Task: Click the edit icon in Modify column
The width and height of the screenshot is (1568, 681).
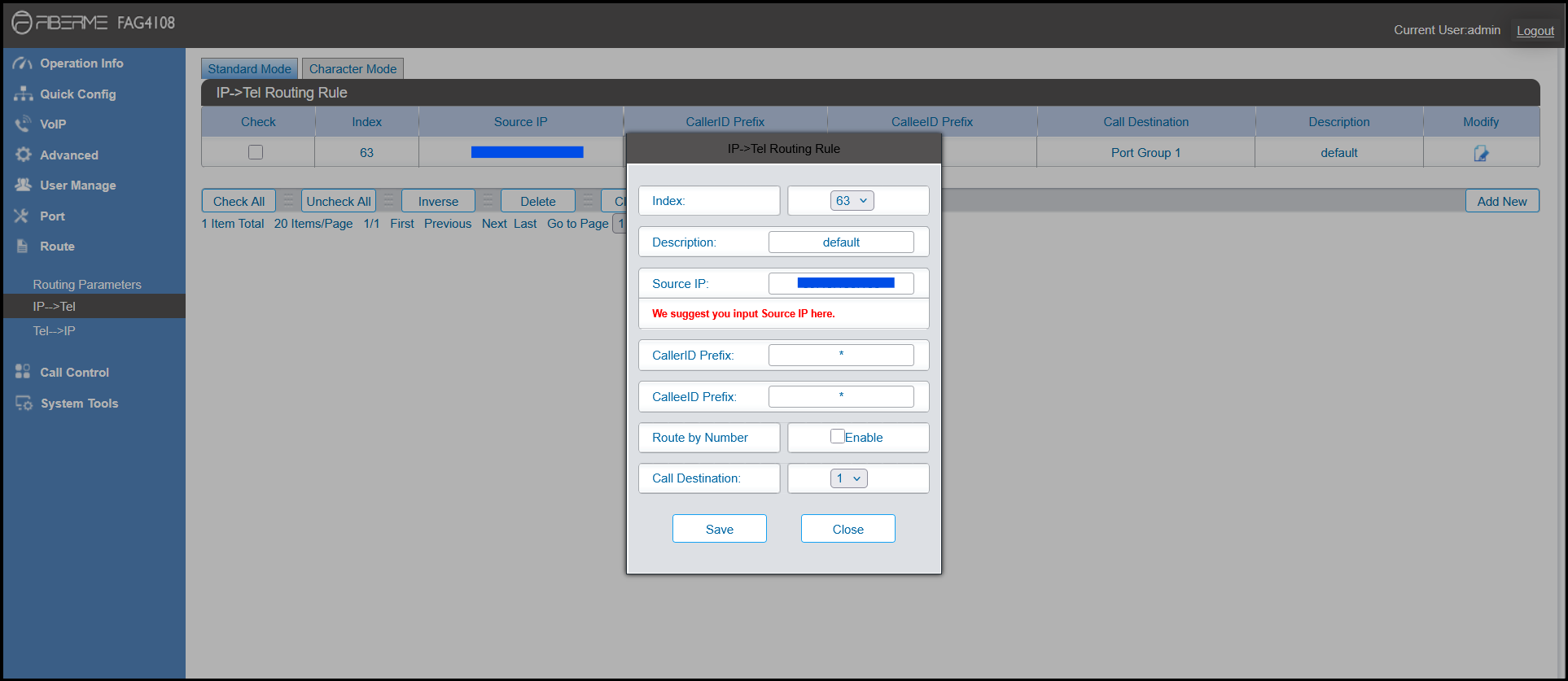Action: [1481, 153]
